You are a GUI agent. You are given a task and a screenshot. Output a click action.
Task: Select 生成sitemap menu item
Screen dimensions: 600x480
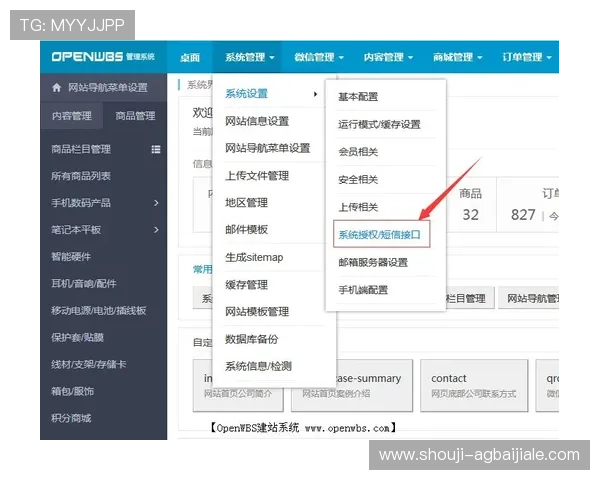point(254,257)
